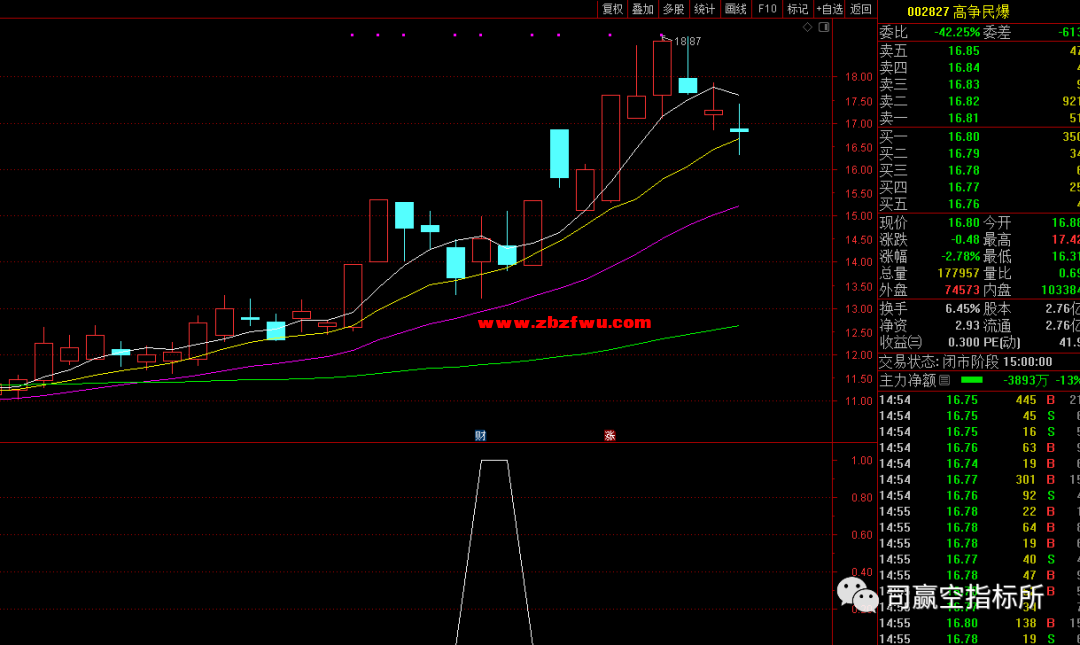Click the diamond icon above chart
This screenshot has height=645, width=1080.
point(807,27)
